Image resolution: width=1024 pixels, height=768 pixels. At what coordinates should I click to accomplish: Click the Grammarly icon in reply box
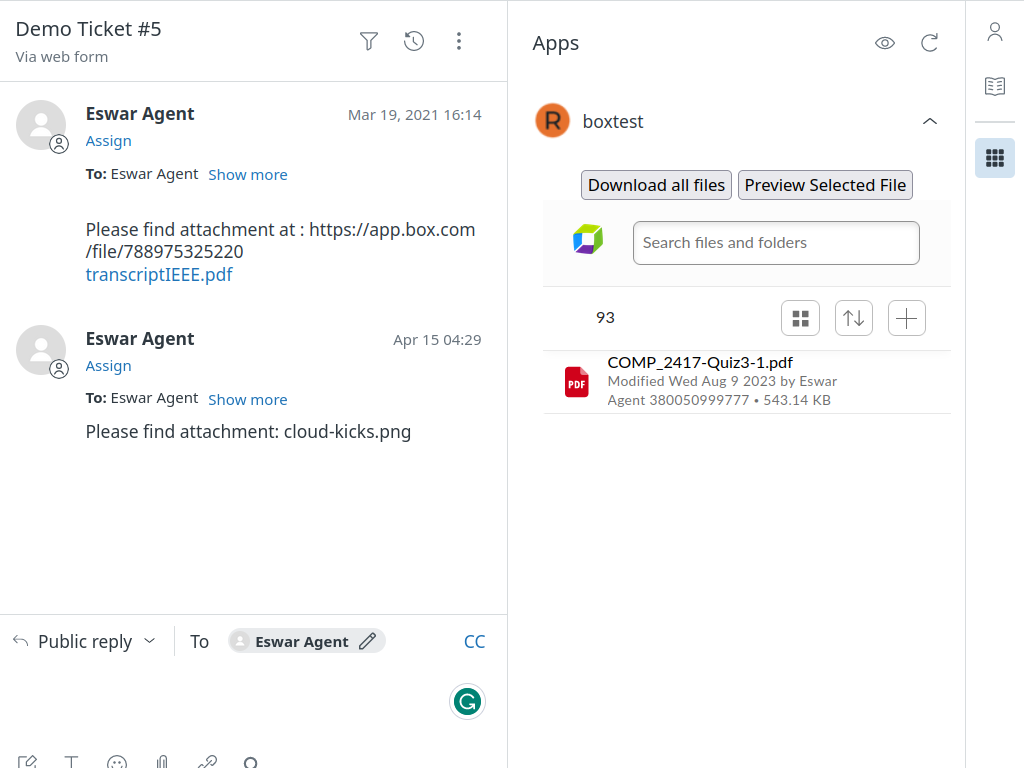pos(467,702)
